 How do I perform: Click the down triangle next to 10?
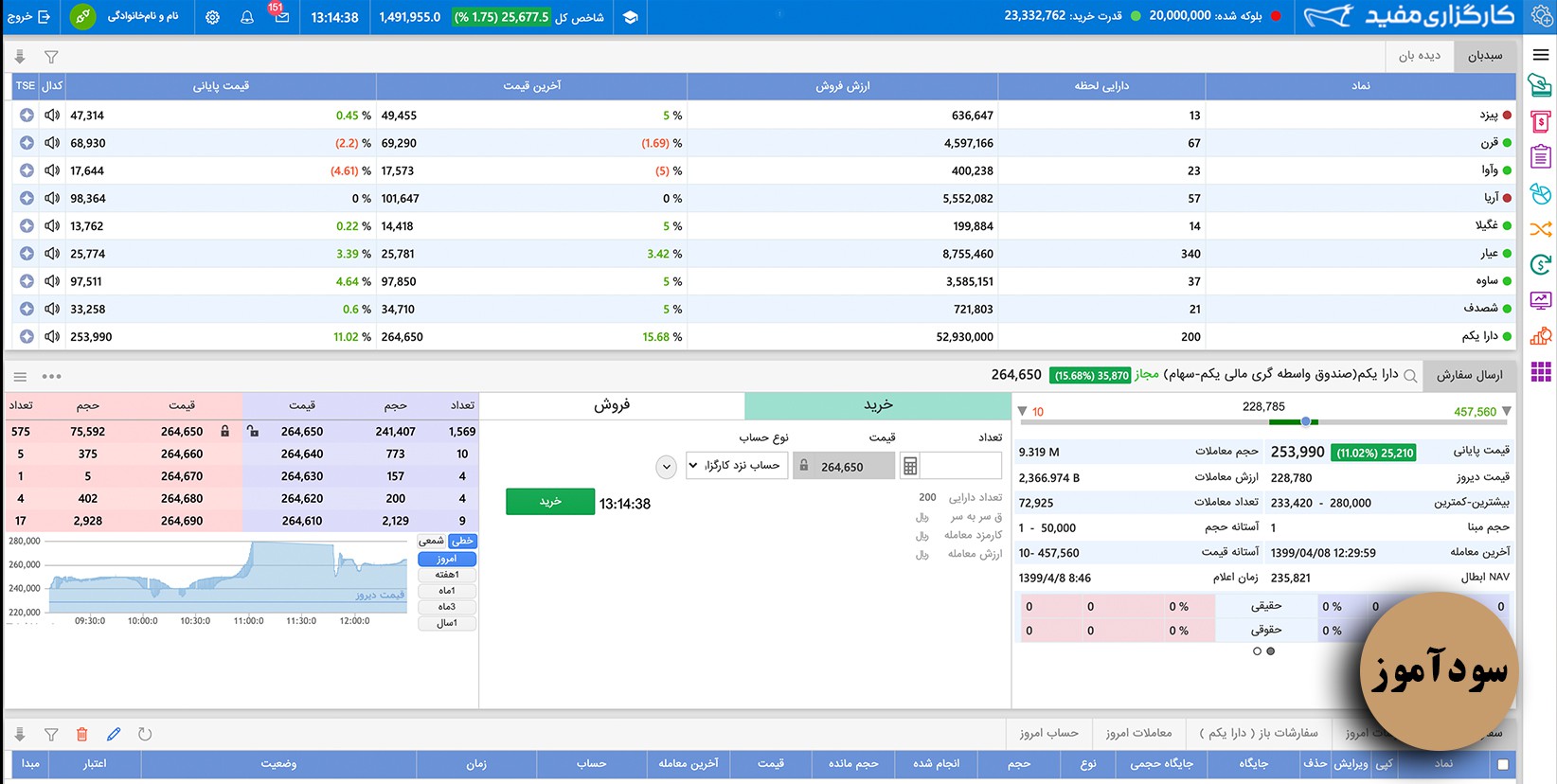pyautogui.click(x=1022, y=411)
